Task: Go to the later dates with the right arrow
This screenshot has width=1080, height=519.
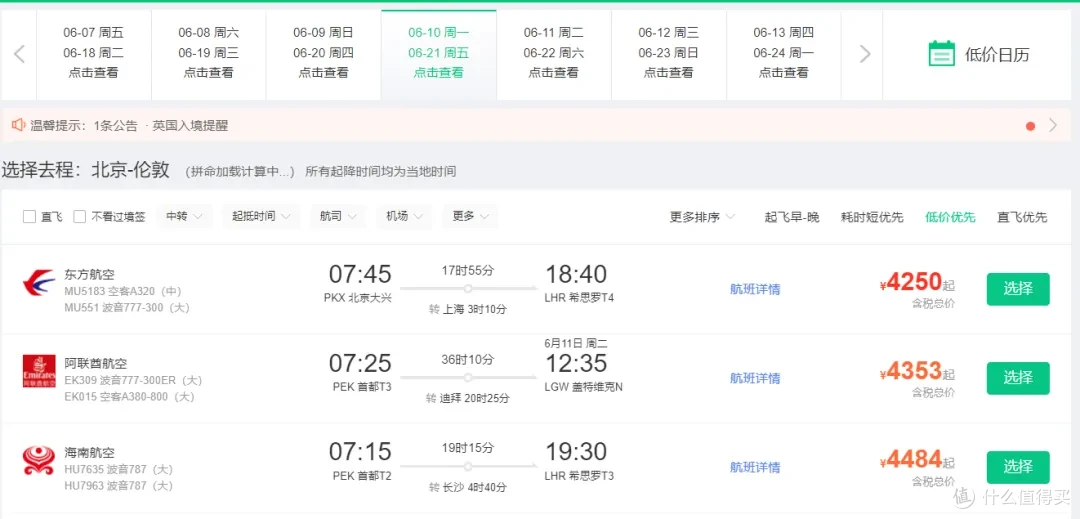Action: click(x=865, y=54)
